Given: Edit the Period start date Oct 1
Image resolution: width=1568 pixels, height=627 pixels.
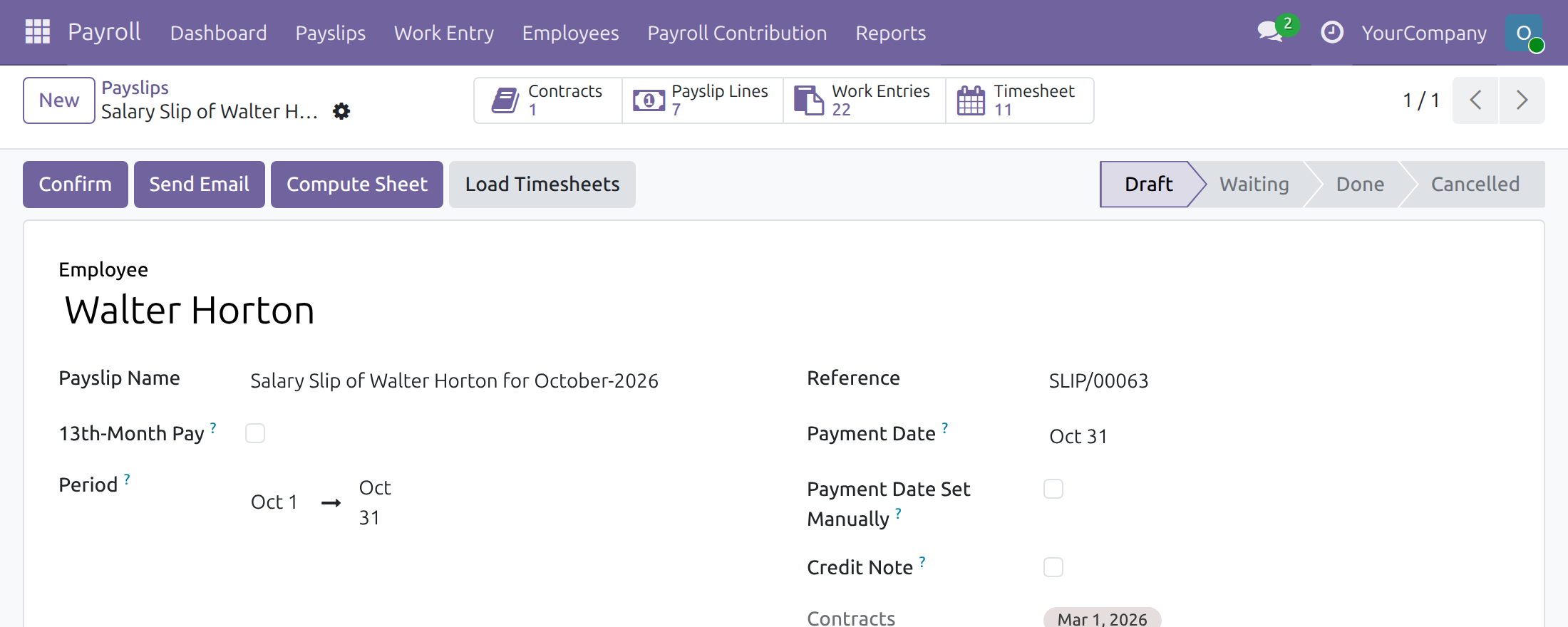Looking at the screenshot, I should click(x=274, y=502).
